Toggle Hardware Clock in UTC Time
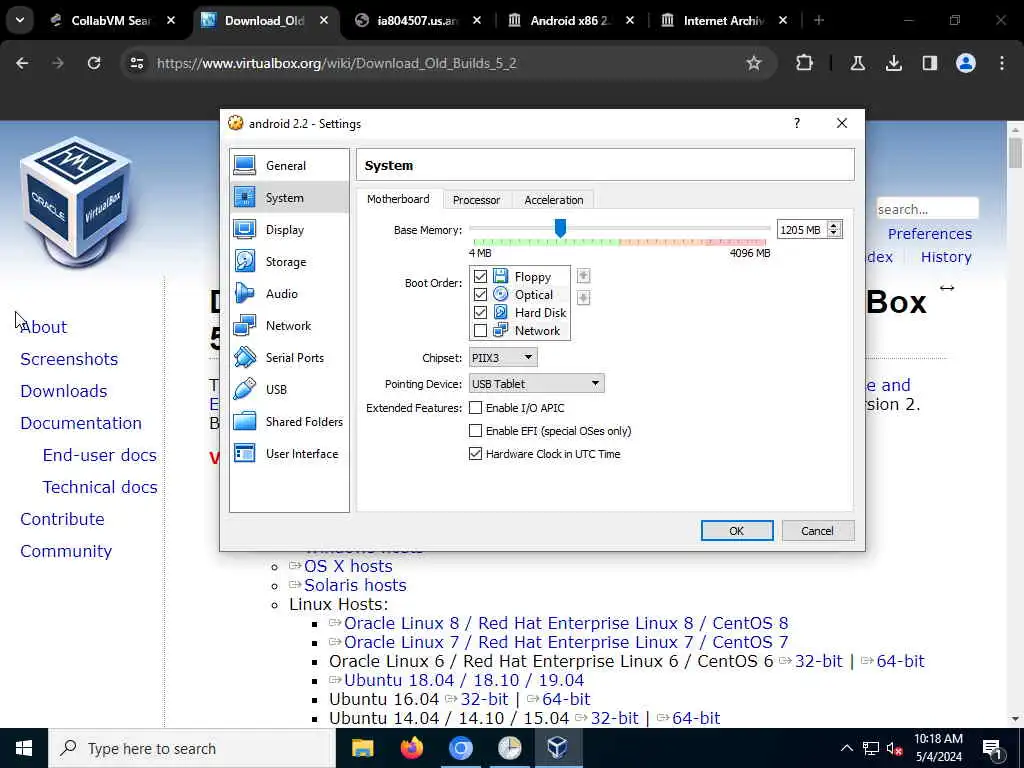 click(x=475, y=453)
